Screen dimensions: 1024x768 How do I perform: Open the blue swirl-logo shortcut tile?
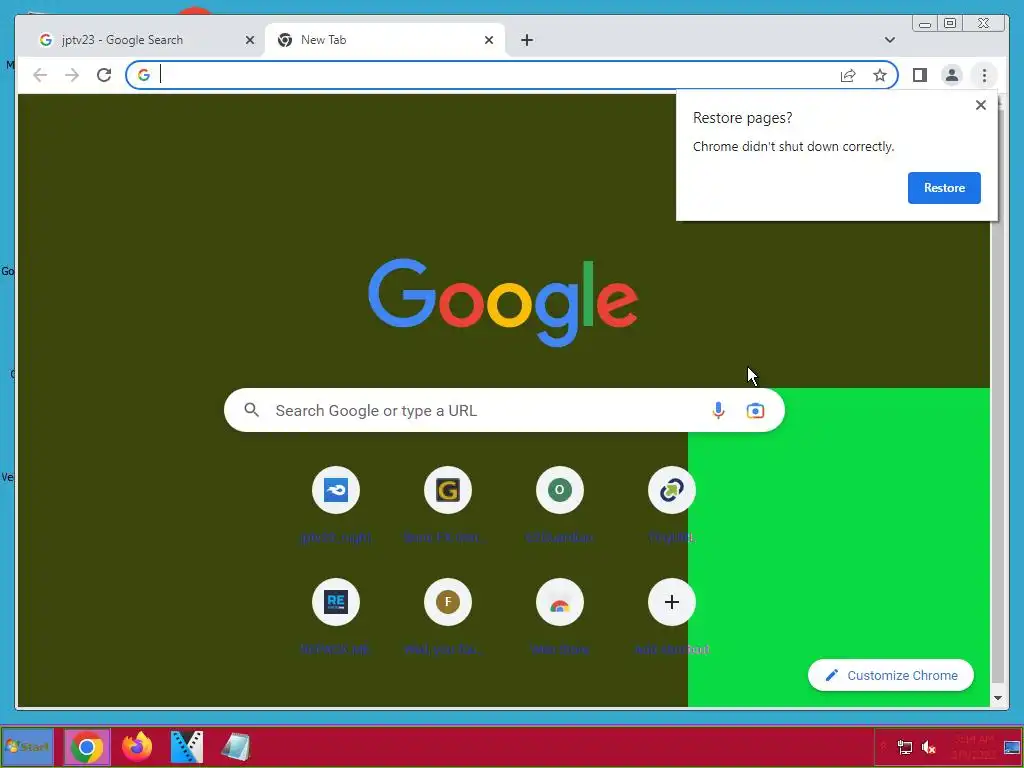(x=336, y=490)
